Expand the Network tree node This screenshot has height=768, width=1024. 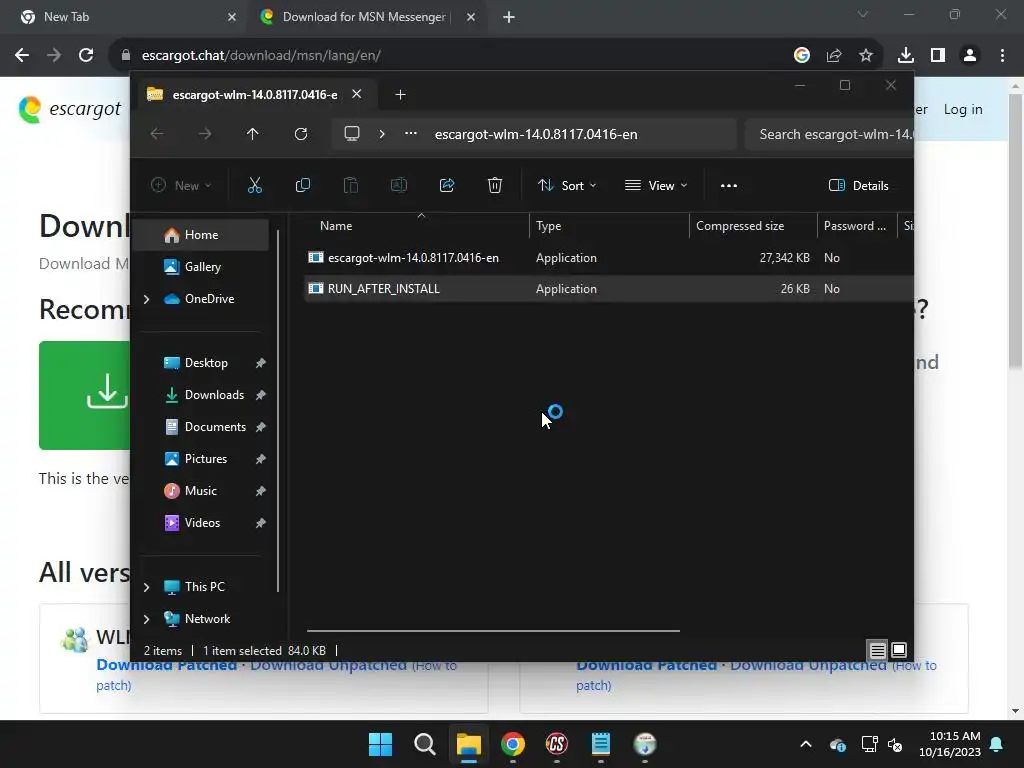pos(146,619)
